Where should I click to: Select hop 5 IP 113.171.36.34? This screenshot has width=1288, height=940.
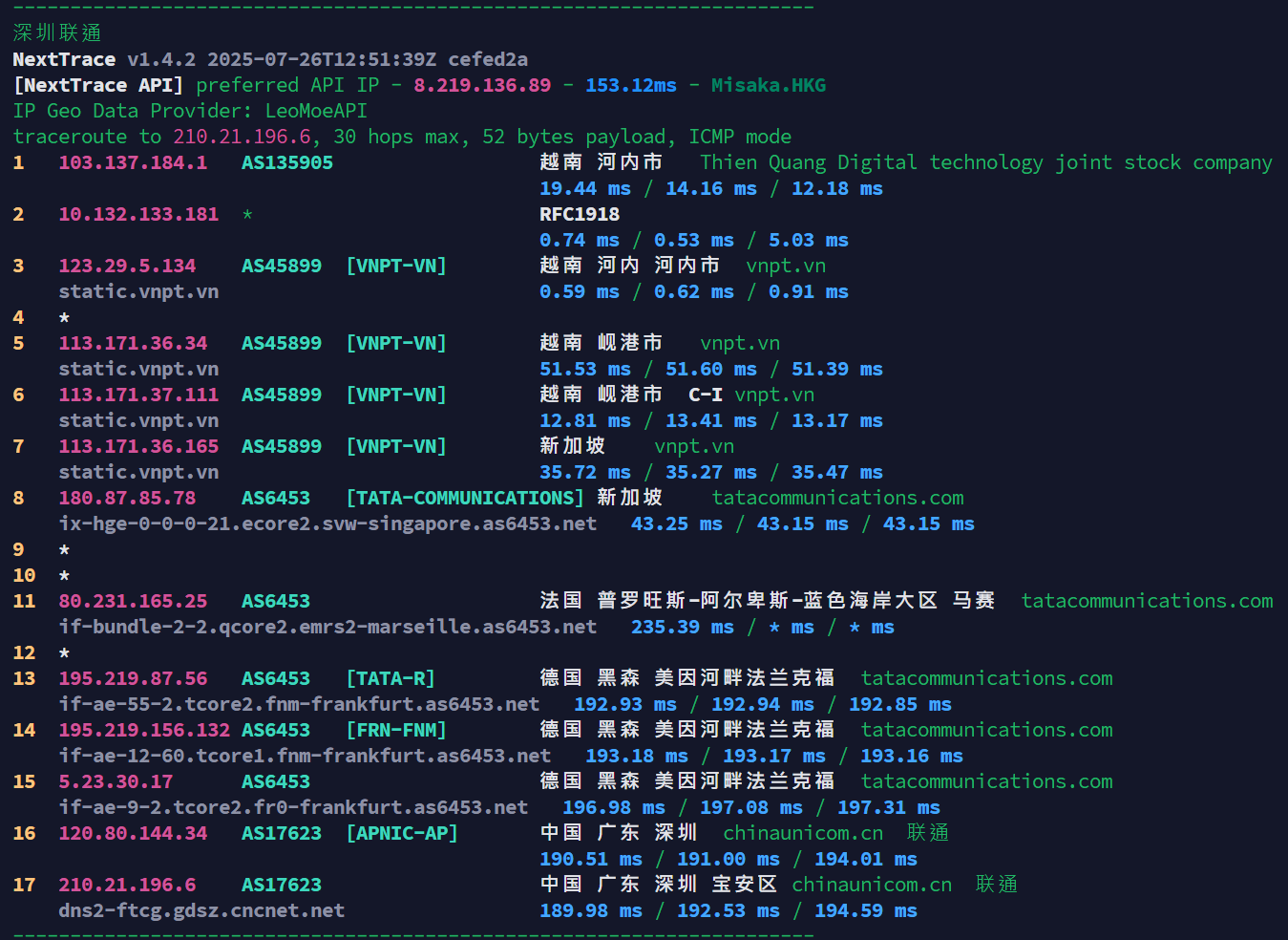[133, 343]
